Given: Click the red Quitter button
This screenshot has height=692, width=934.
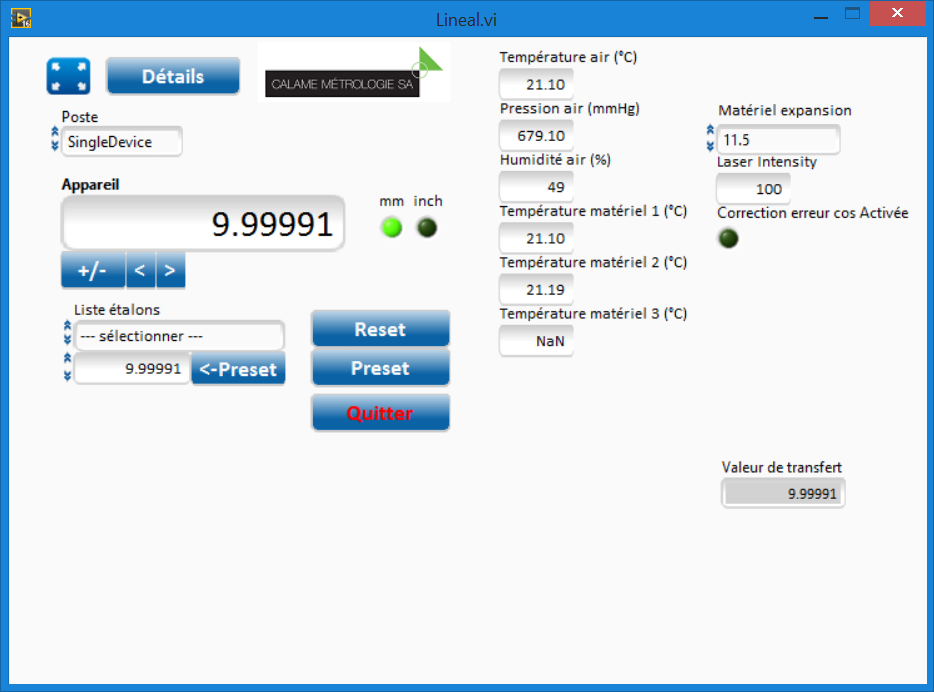Looking at the screenshot, I should coord(380,413).
